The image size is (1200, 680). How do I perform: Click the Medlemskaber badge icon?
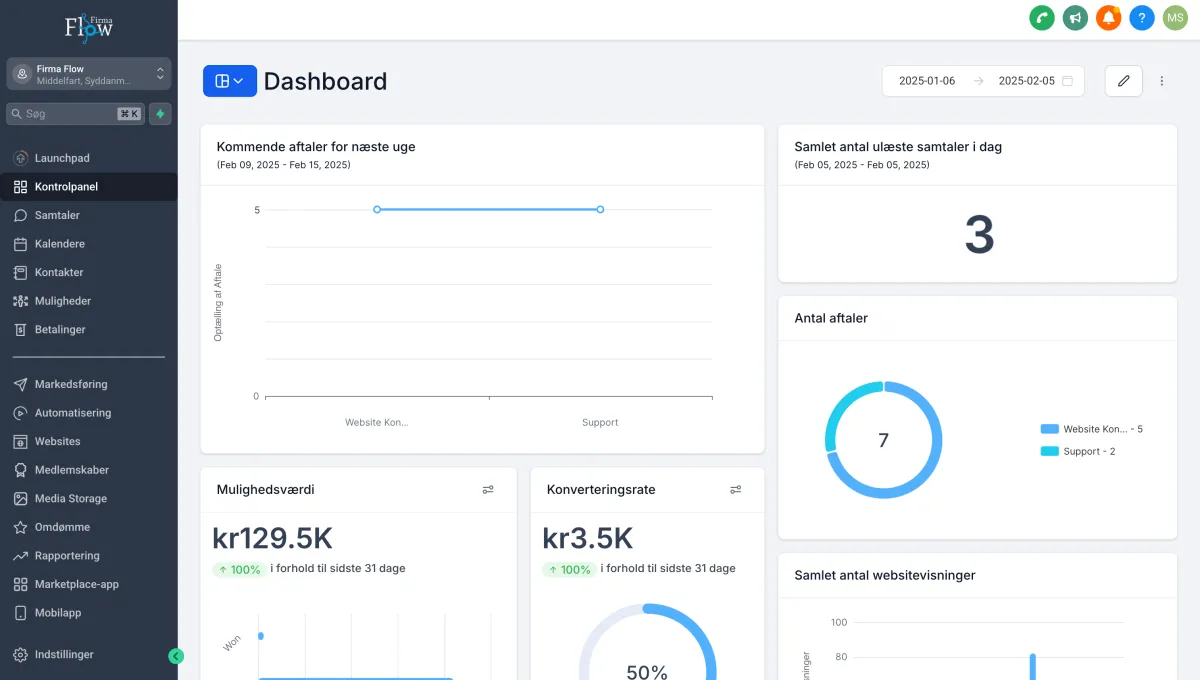click(20, 470)
